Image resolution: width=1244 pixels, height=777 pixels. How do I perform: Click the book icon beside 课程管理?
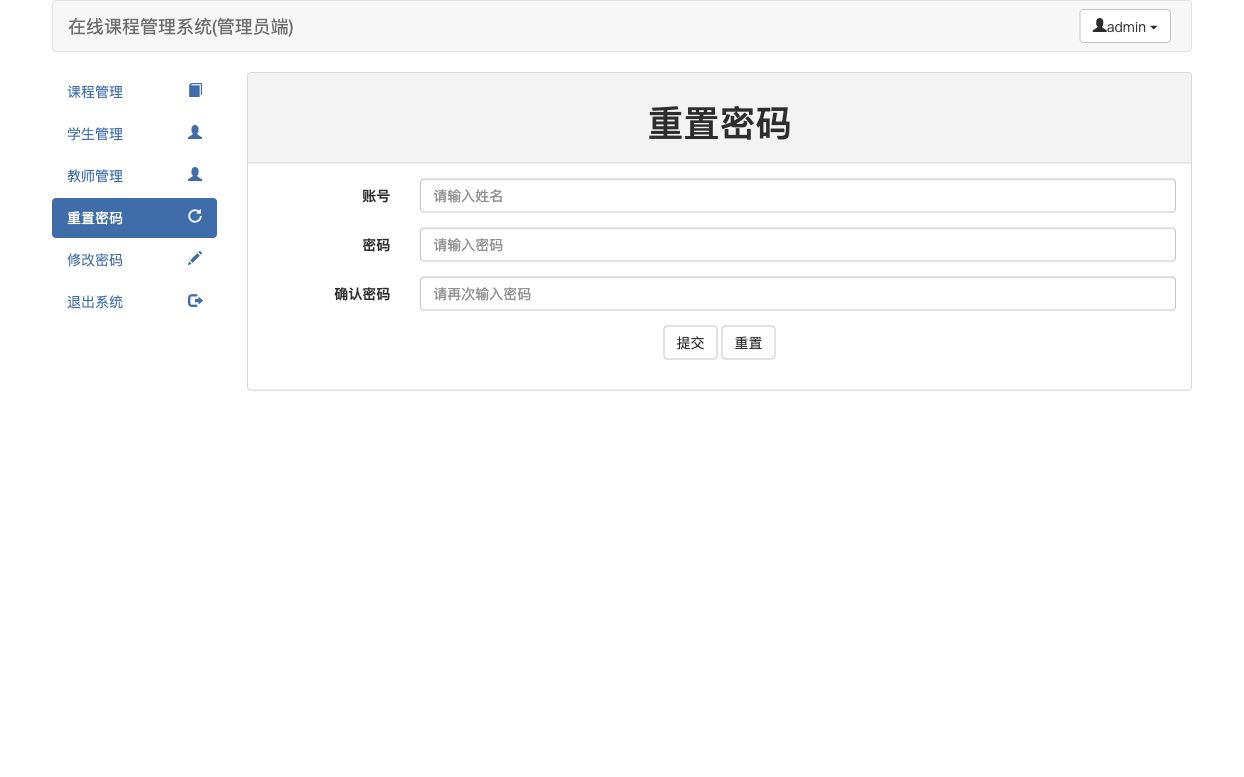195,90
